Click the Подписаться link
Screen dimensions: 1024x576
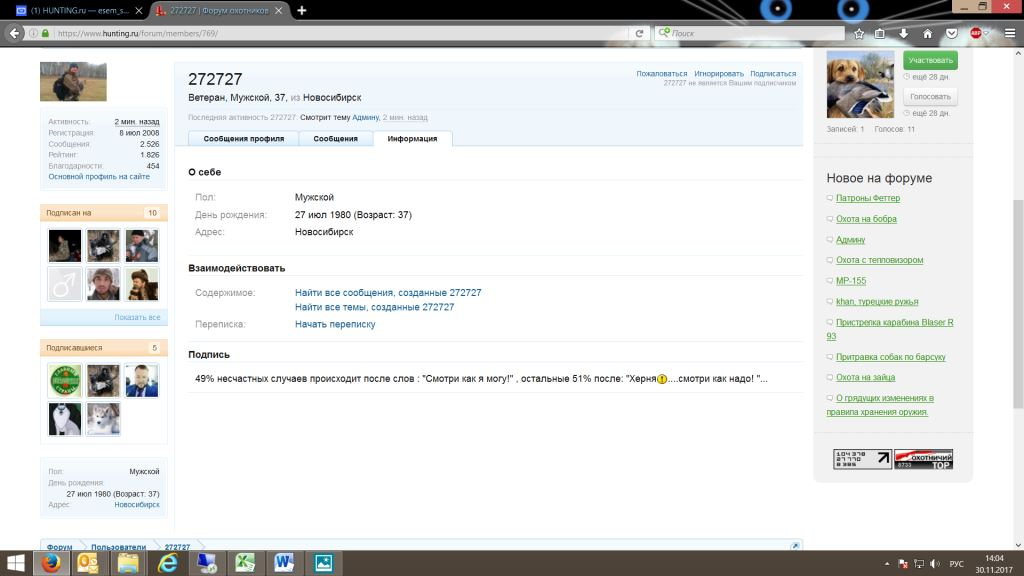pyautogui.click(x=773, y=73)
